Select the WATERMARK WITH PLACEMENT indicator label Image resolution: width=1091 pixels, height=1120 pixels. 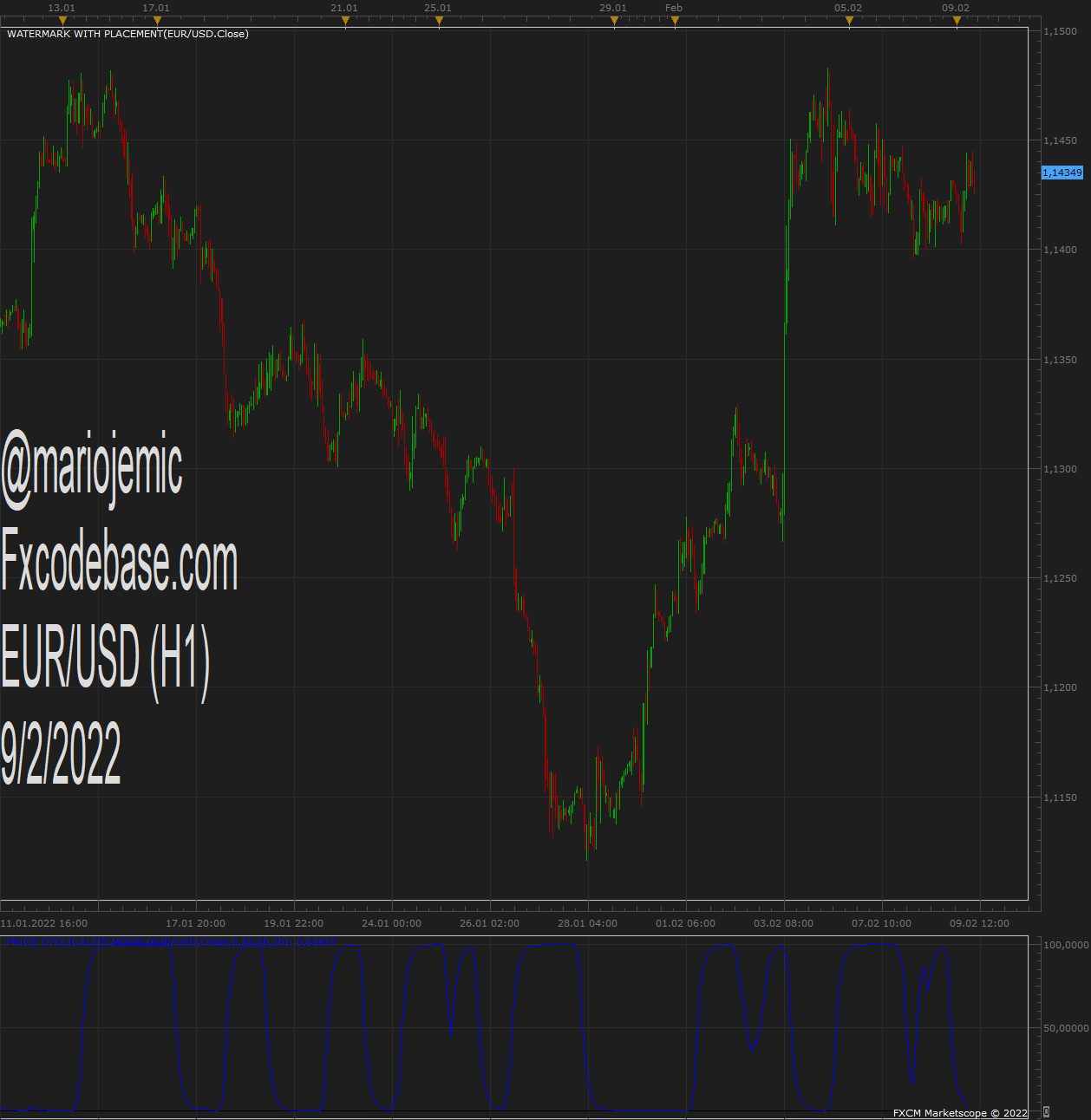pyautogui.click(x=127, y=34)
